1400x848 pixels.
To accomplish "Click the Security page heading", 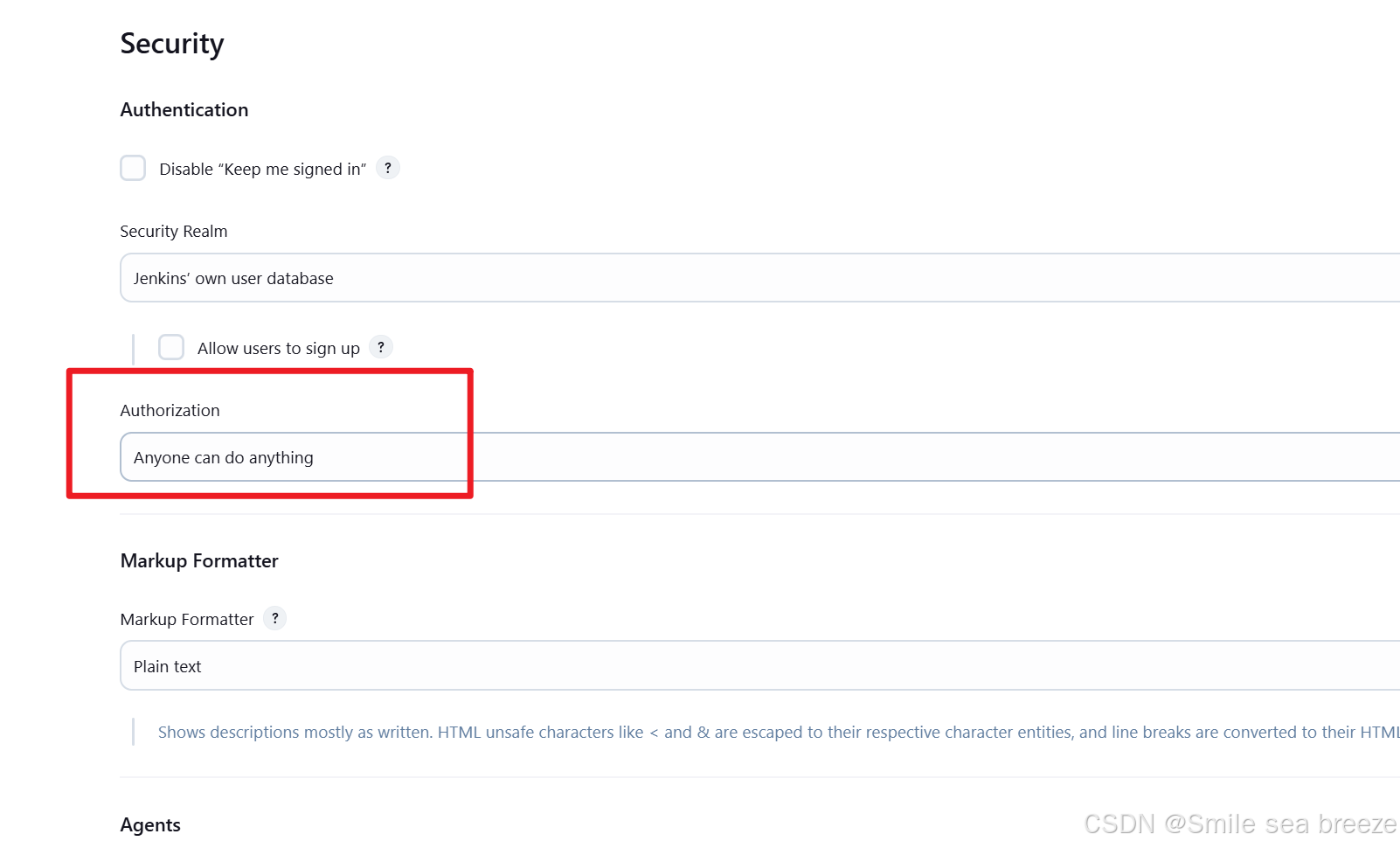I will click(x=172, y=43).
